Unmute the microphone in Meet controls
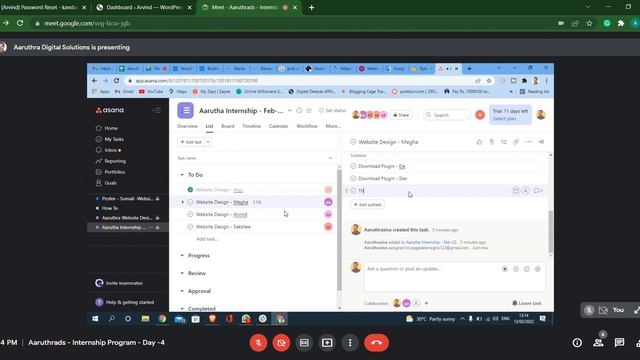This screenshot has width=640, height=360. click(258, 342)
